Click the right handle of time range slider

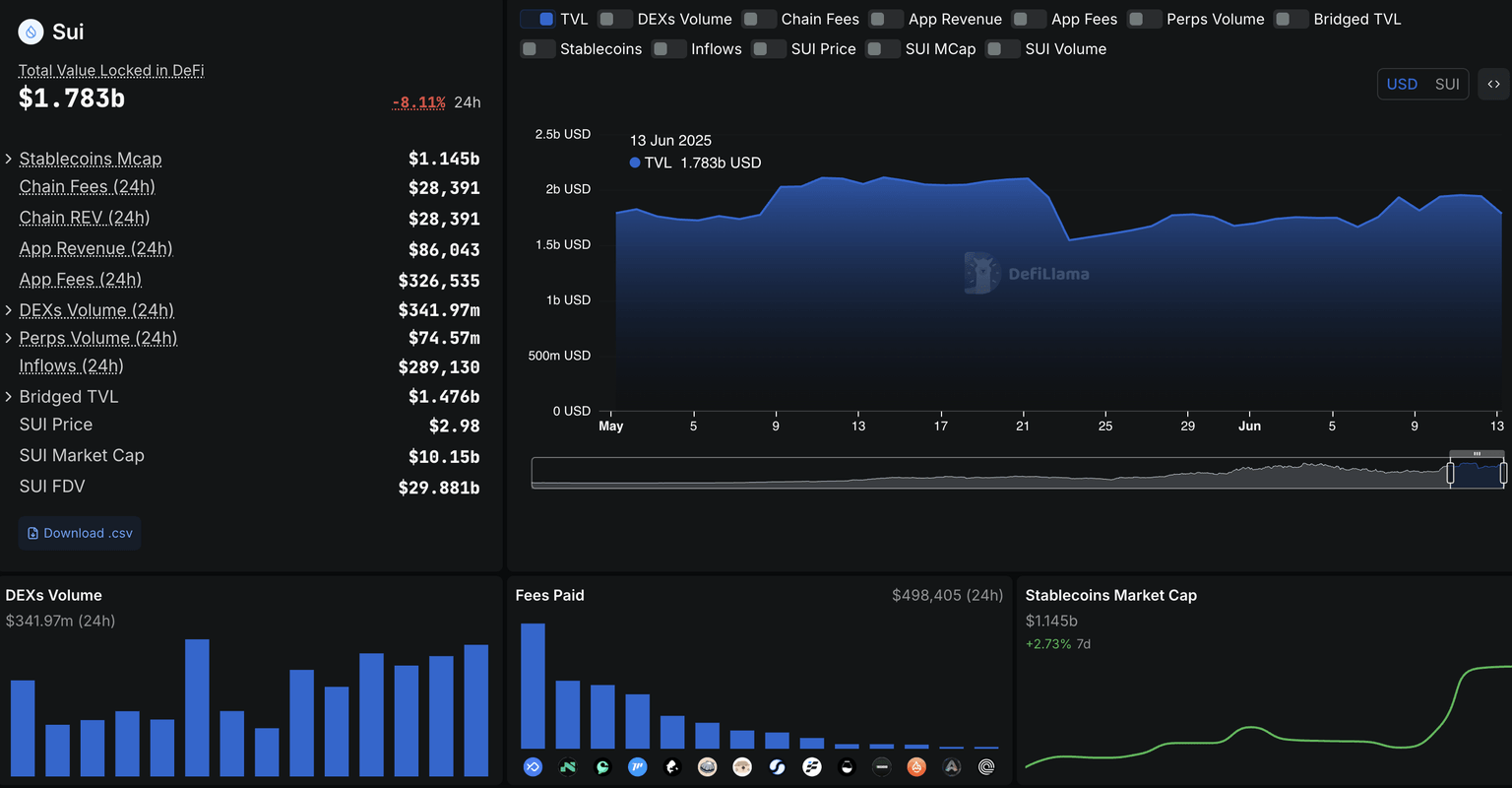(1503, 473)
